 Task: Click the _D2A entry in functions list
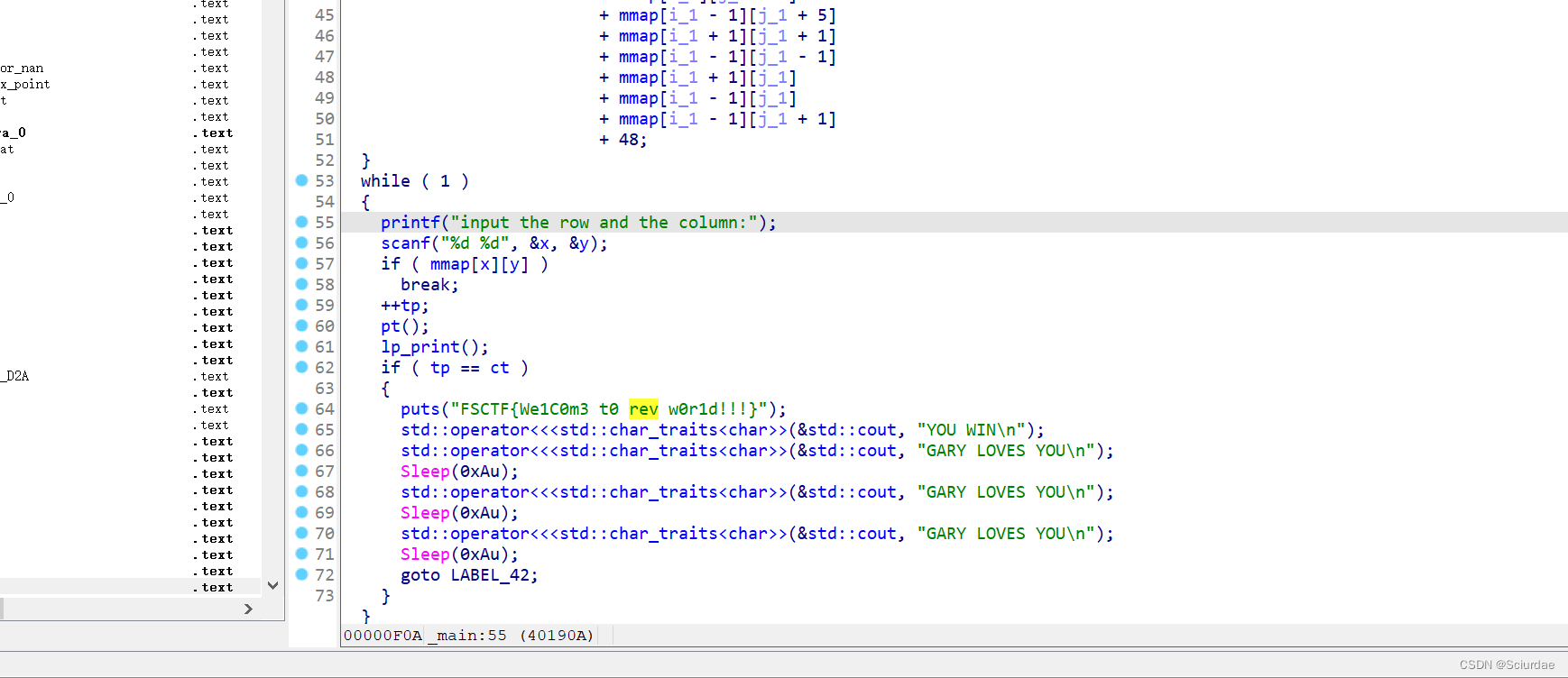click(15, 376)
